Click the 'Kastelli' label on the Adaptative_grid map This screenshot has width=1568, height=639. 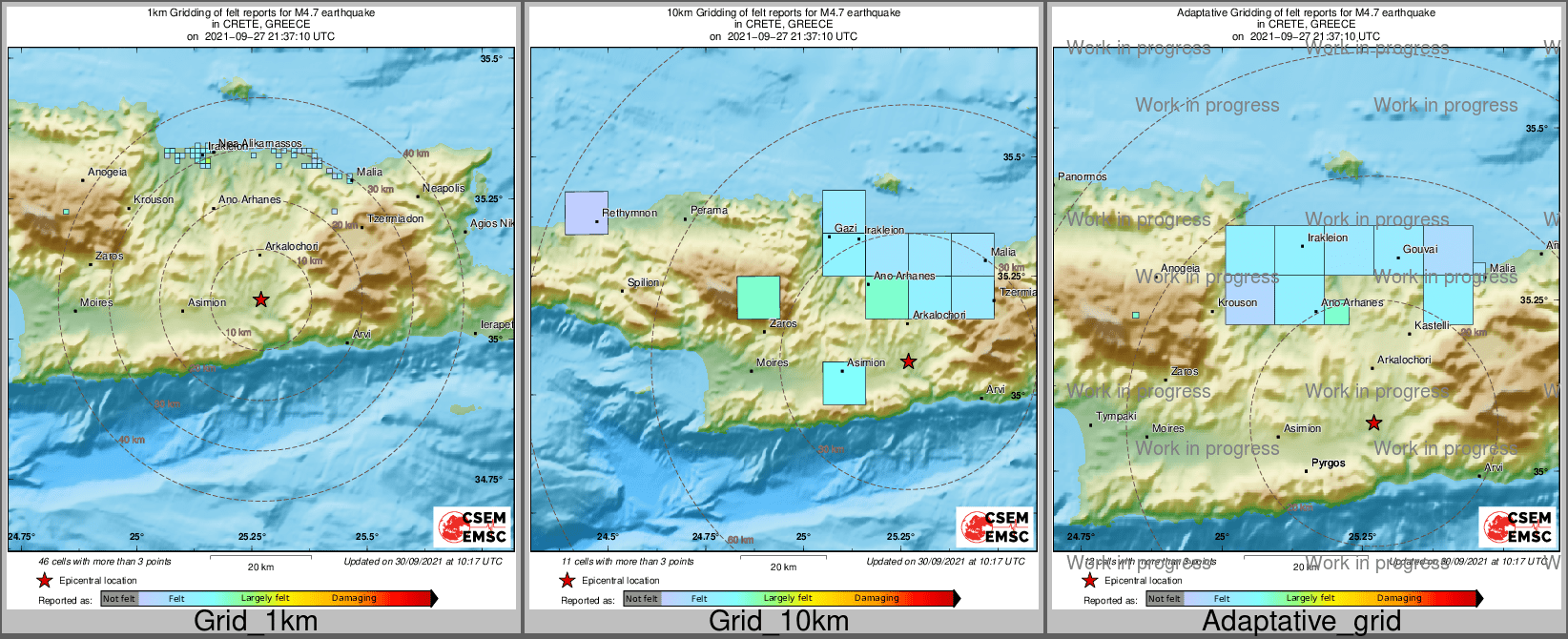click(1433, 326)
